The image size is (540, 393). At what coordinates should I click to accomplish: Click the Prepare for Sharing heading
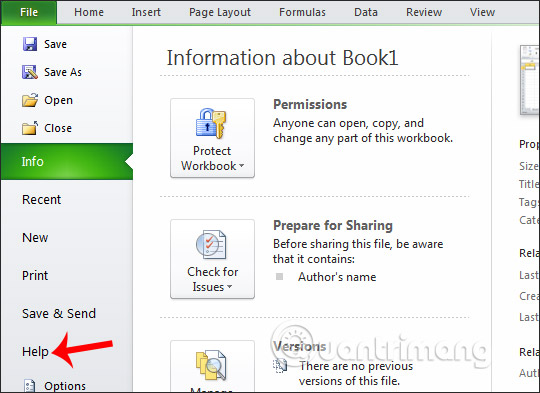(x=333, y=225)
